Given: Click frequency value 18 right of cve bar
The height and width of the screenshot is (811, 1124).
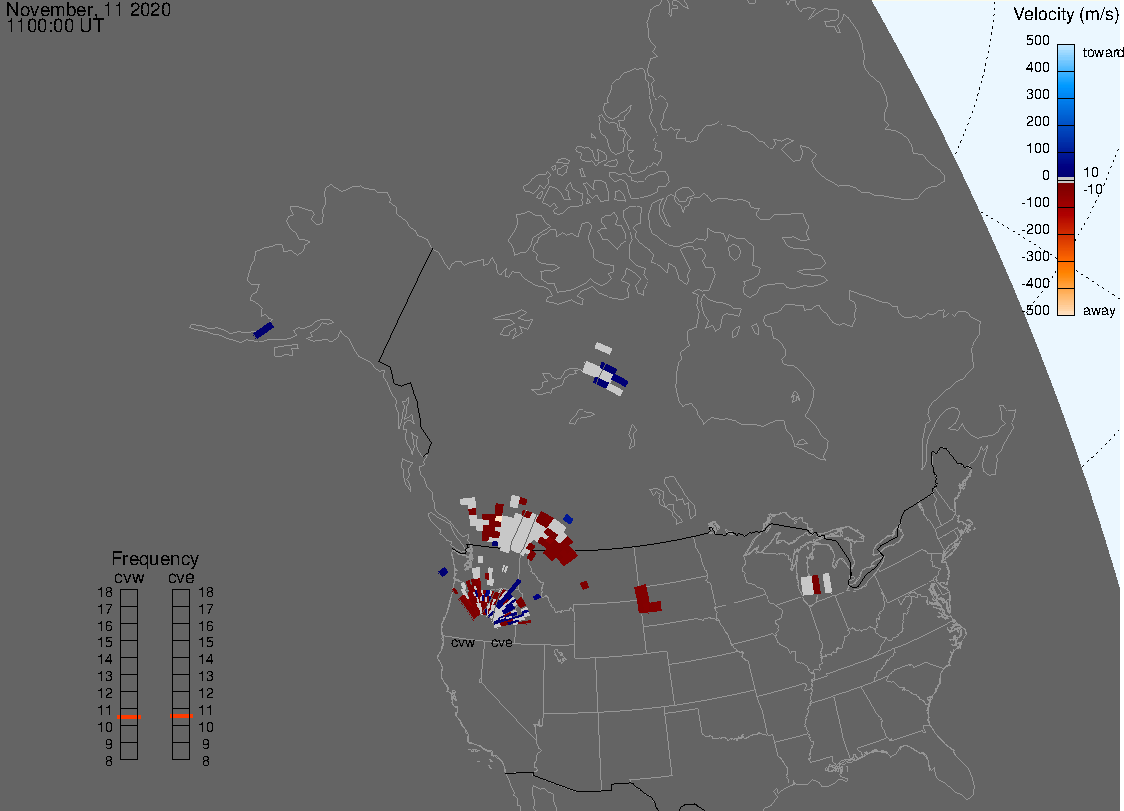Looking at the screenshot, I should point(206,592).
